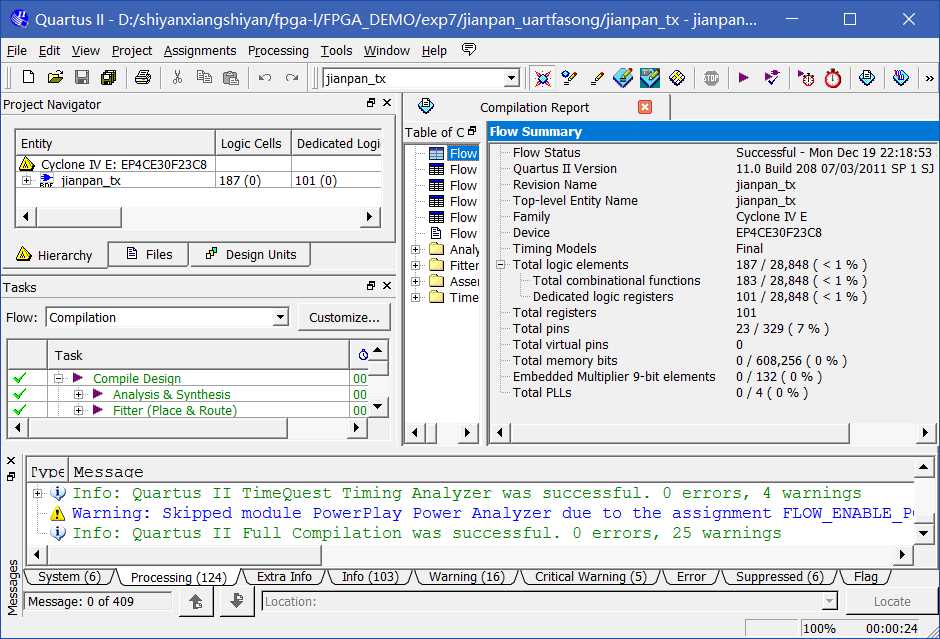
Task: Open the revision dropdown showing jianpan_tx
Action: [x=511, y=78]
